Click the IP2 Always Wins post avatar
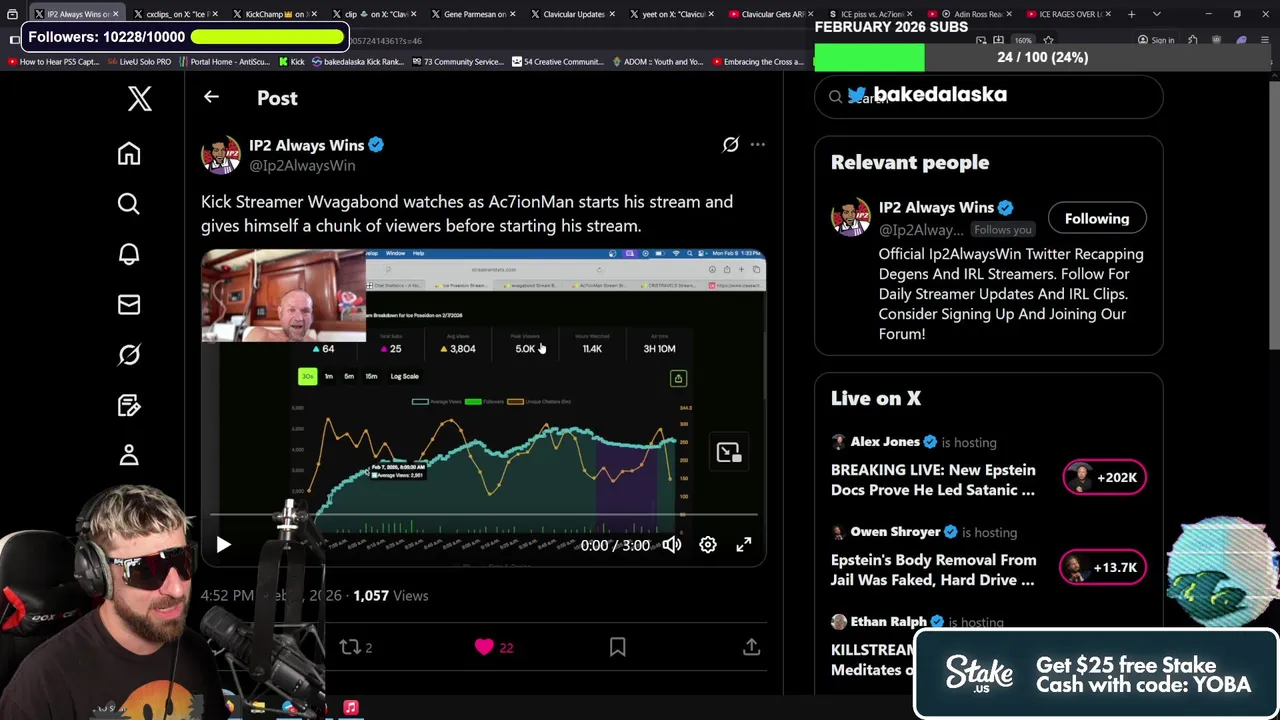The height and width of the screenshot is (720, 1280). tap(221, 155)
